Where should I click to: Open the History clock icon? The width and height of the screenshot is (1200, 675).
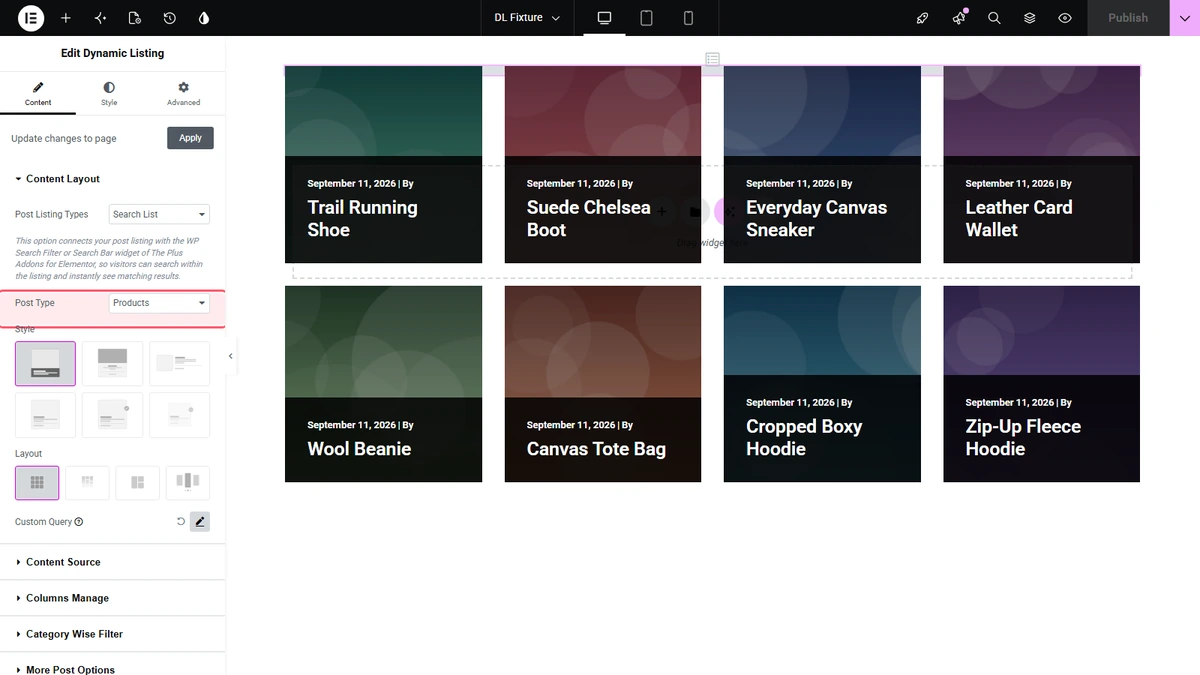click(170, 18)
